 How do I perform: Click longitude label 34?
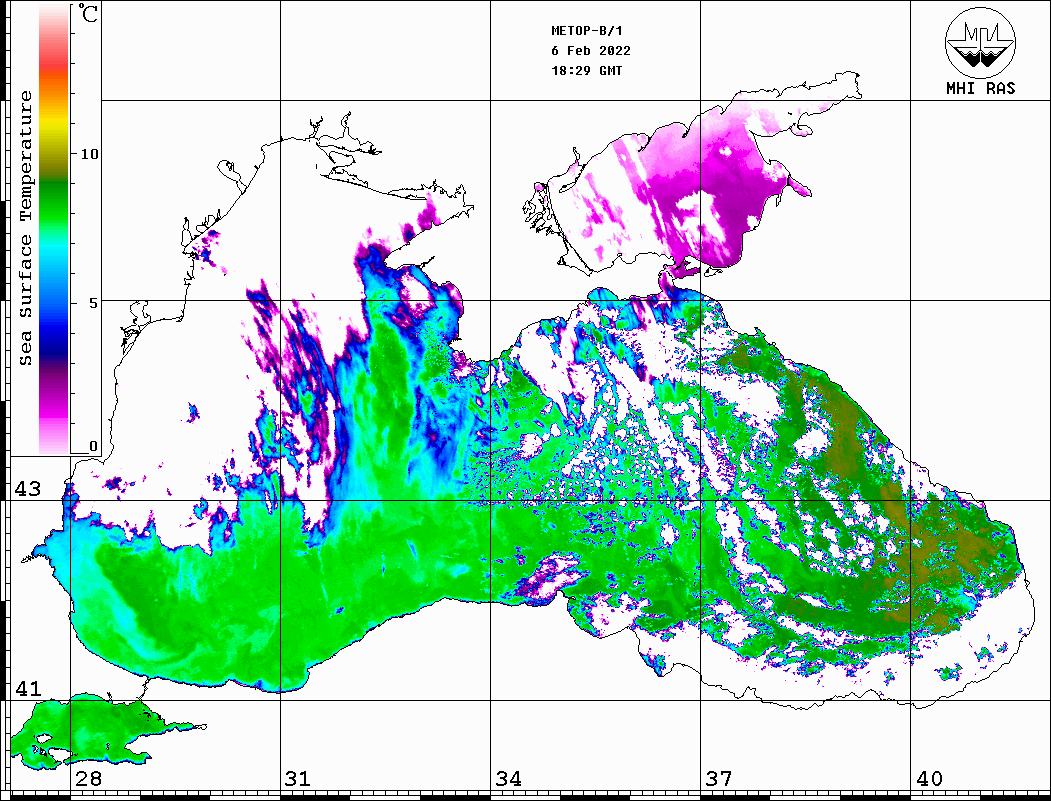pyautogui.click(x=508, y=778)
